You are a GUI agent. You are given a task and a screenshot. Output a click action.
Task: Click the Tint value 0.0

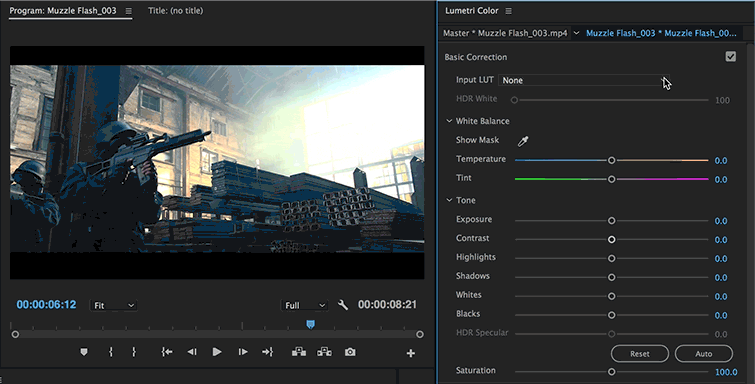721,180
